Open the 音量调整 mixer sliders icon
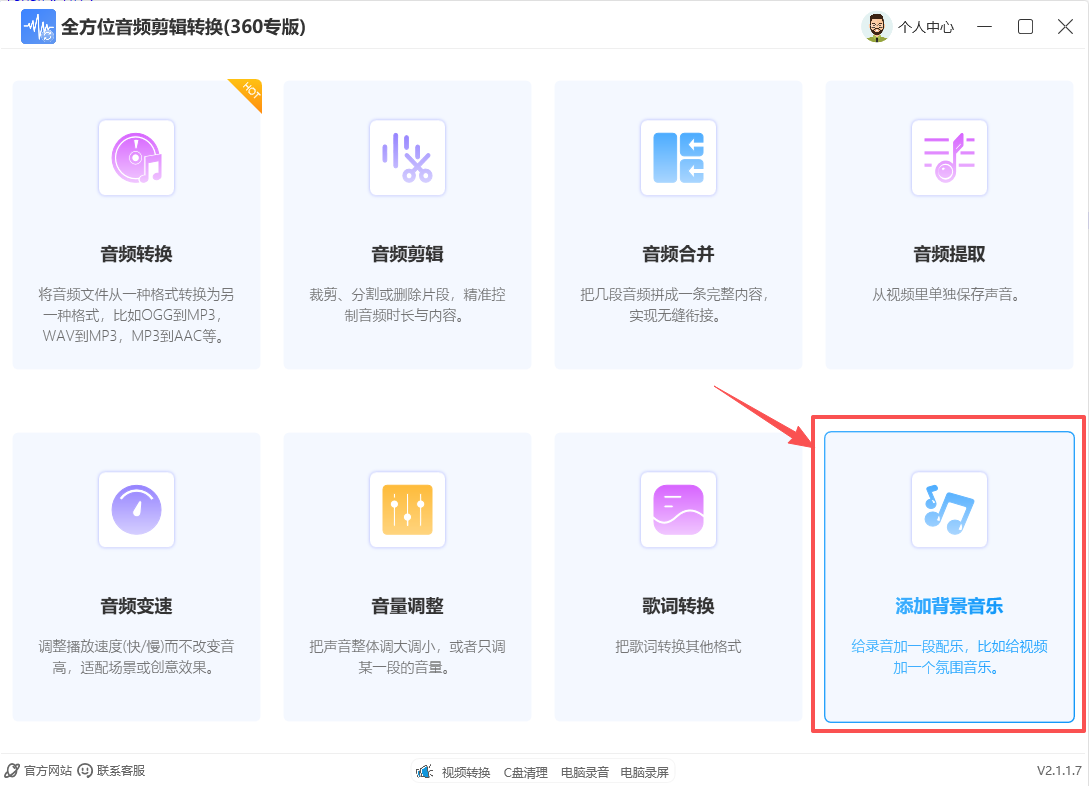Image resolution: width=1089 pixels, height=786 pixels. [x=407, y=510]
